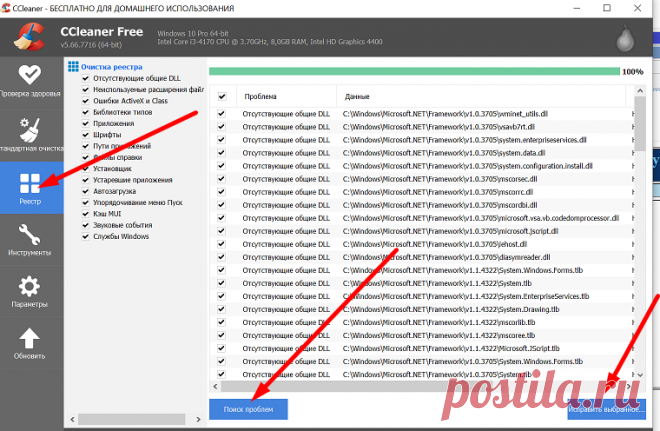Toggle the Приложения checkbox

[x=85, y=124]
